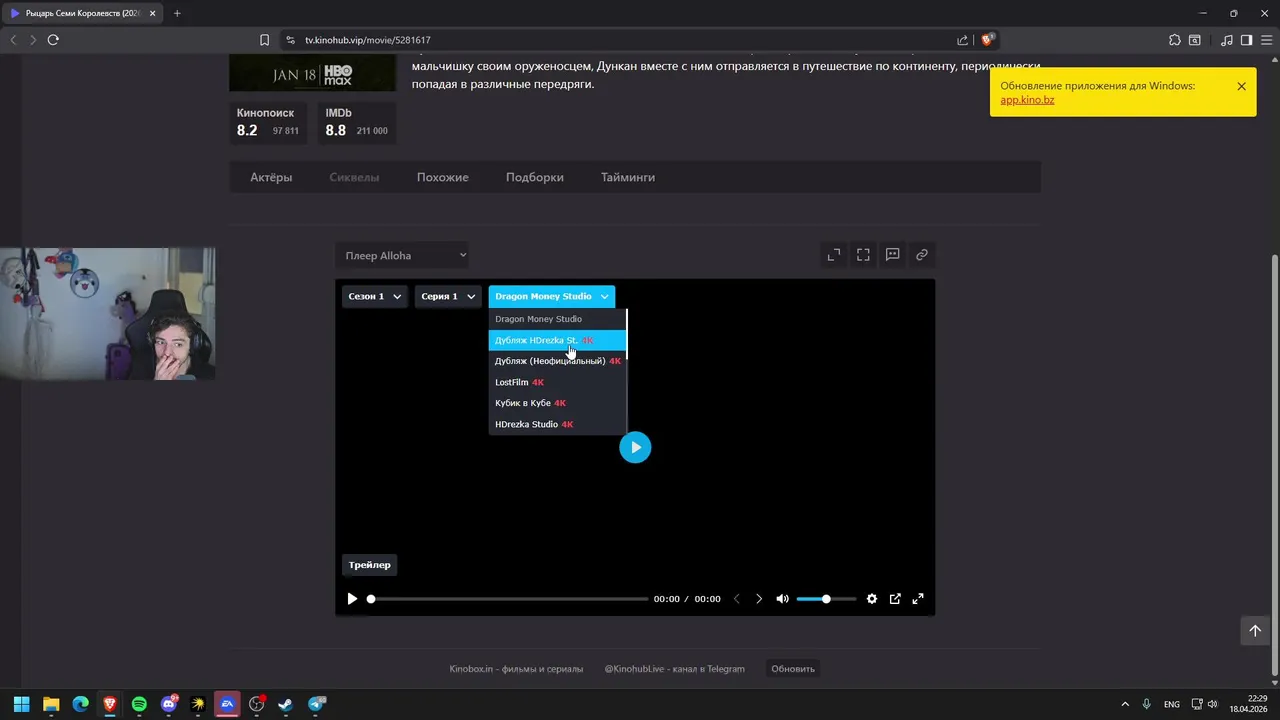Screen dimensions: 1280x720
Task: Open Steam from the taskbar
Action: point(286,704)
